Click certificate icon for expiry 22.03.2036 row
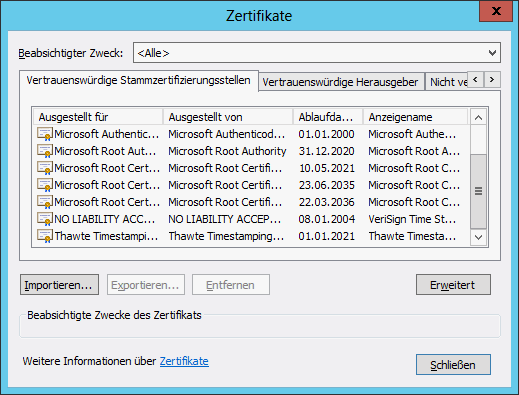The width and height of the screenshot is (519, 395). pyautogui.click(x=45, y=202)
